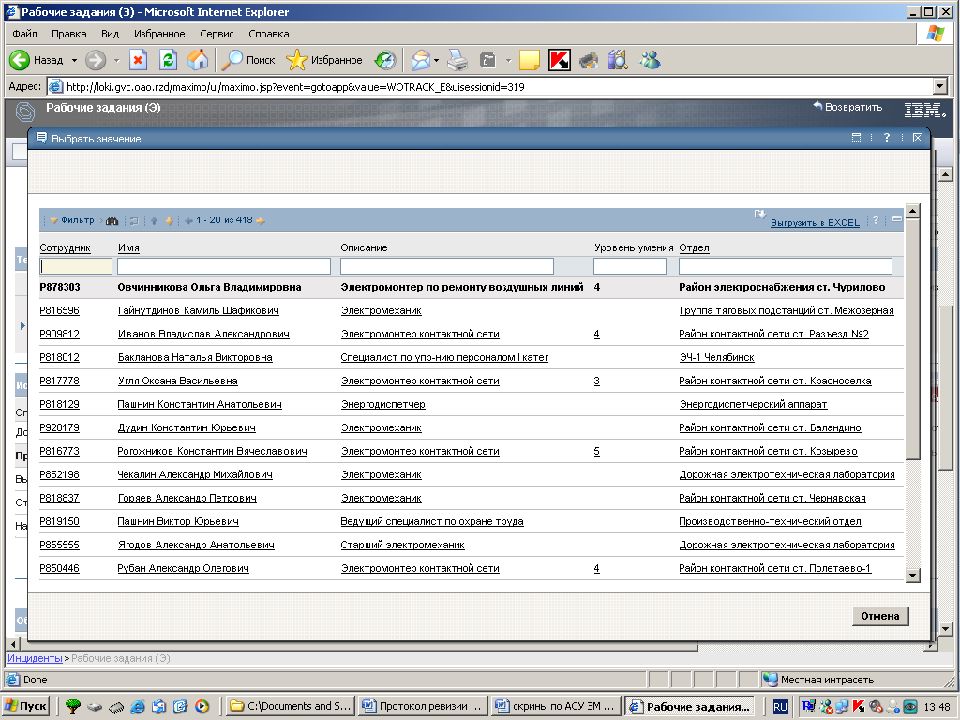Click the table list scroll up arrow

coord(913,212)
